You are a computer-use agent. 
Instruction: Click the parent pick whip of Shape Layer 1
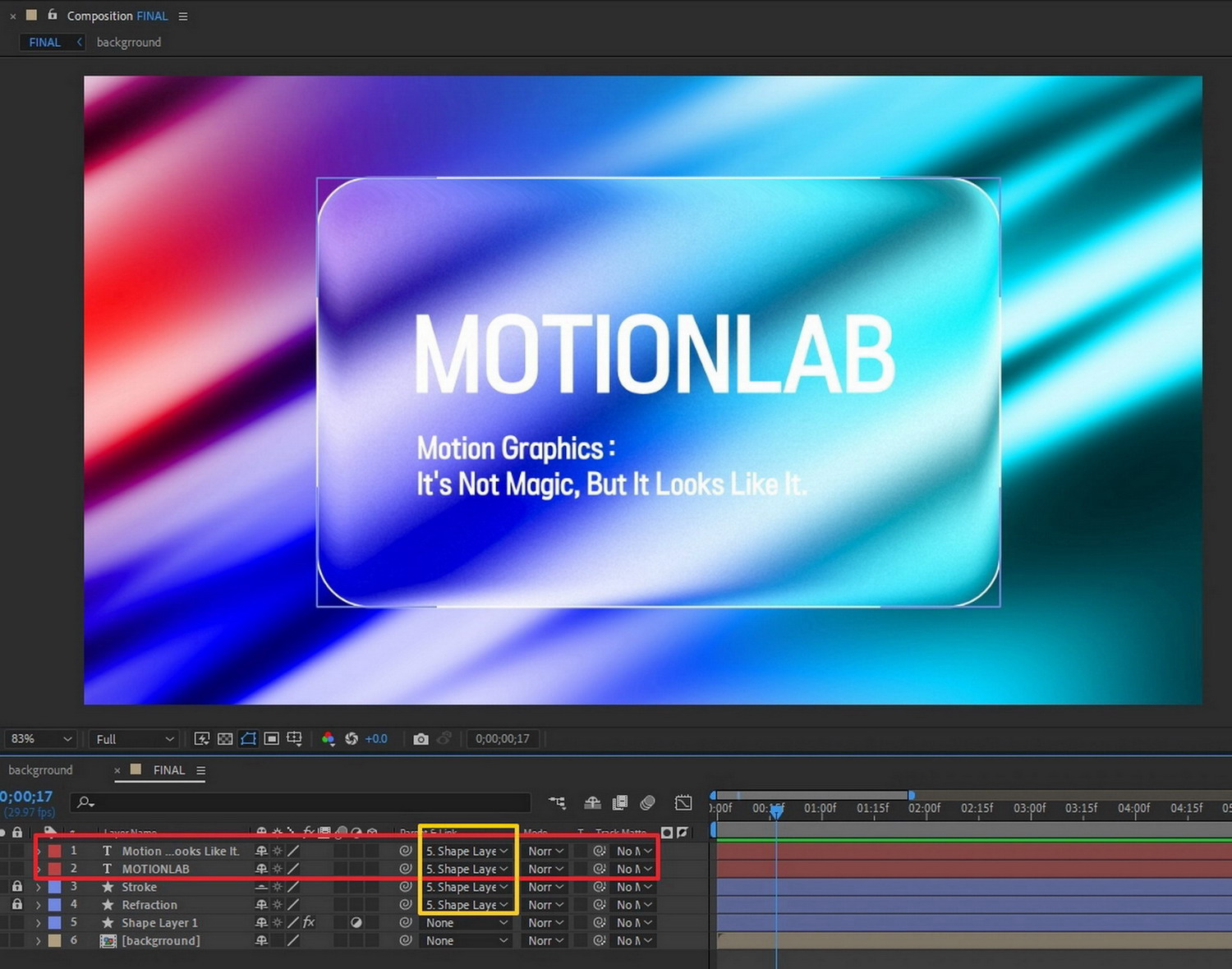pos(405,923)
